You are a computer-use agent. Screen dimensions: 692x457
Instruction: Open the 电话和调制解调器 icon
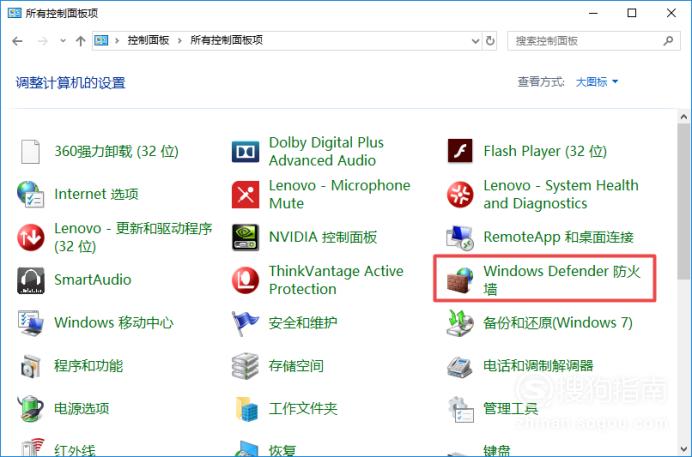pos(460,366)
